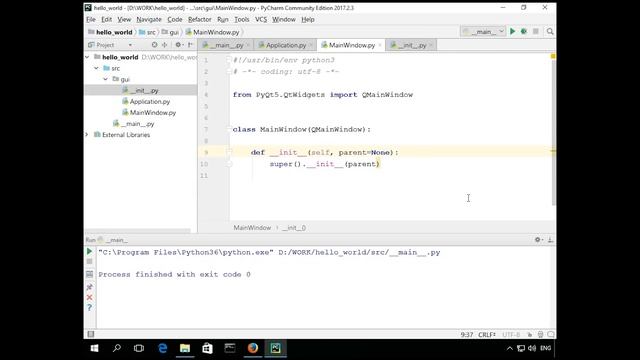The width and height of the screenshot is (640, 360).
Task: Run the __main__ configuration from top toolbar
Action: pos(513,31)
